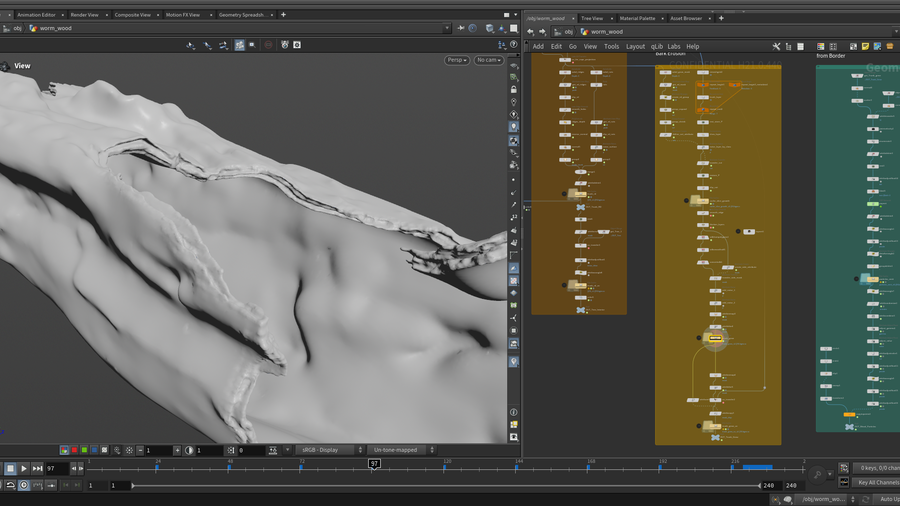The width and height of the screenshot is (900, 506).
Task: Switch to the Material Palette tab
Action: [637, 18]
